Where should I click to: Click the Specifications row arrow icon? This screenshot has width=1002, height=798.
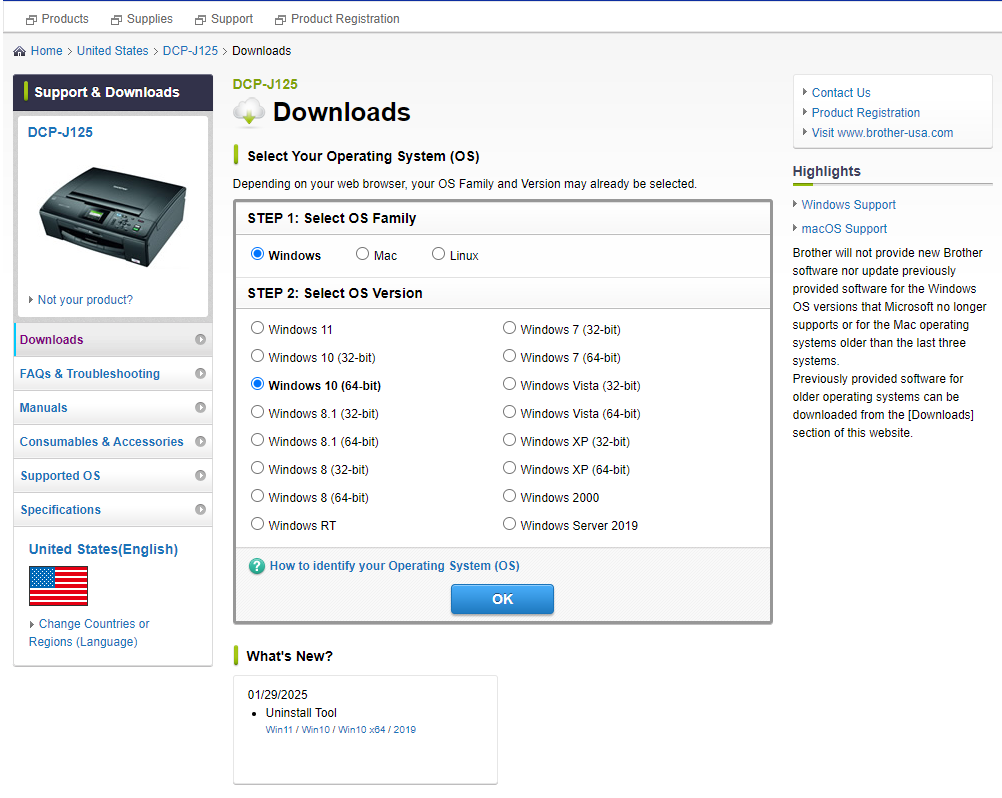click(x=200, y=509)
